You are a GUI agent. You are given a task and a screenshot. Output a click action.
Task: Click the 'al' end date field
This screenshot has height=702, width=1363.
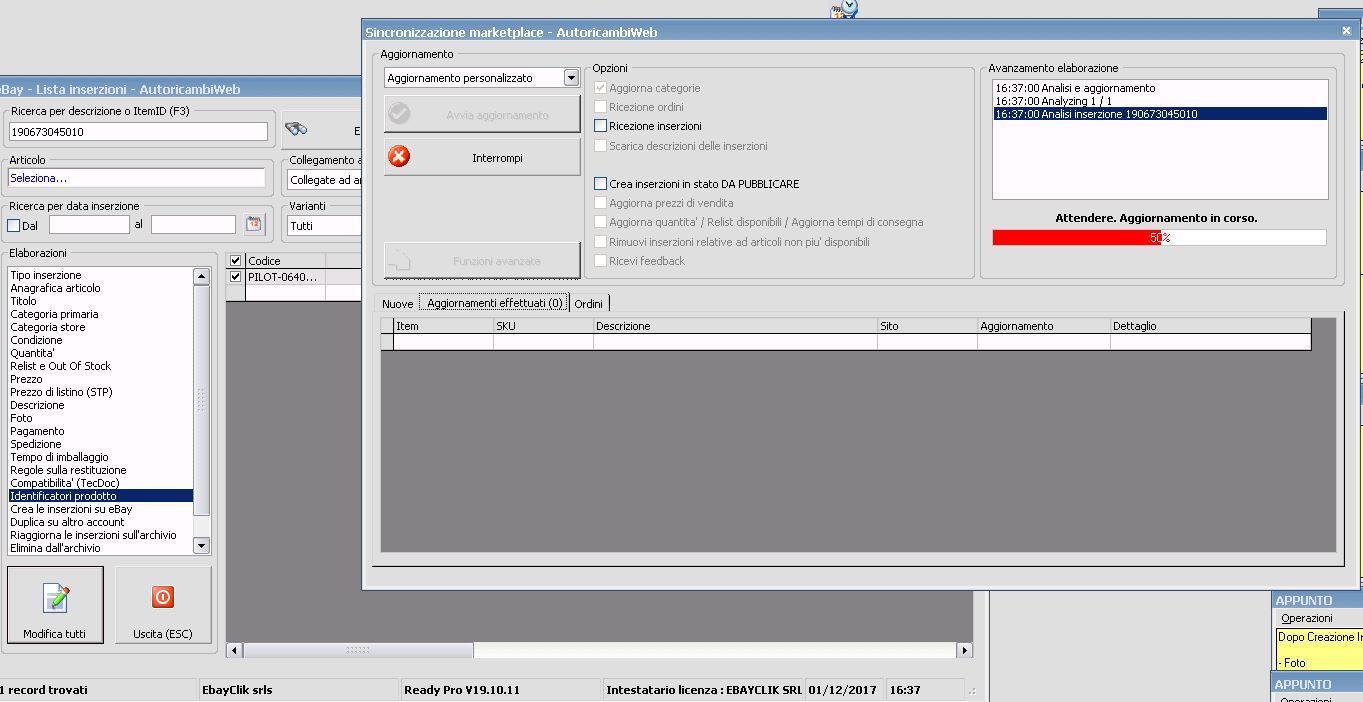click(x=193, y=225)
